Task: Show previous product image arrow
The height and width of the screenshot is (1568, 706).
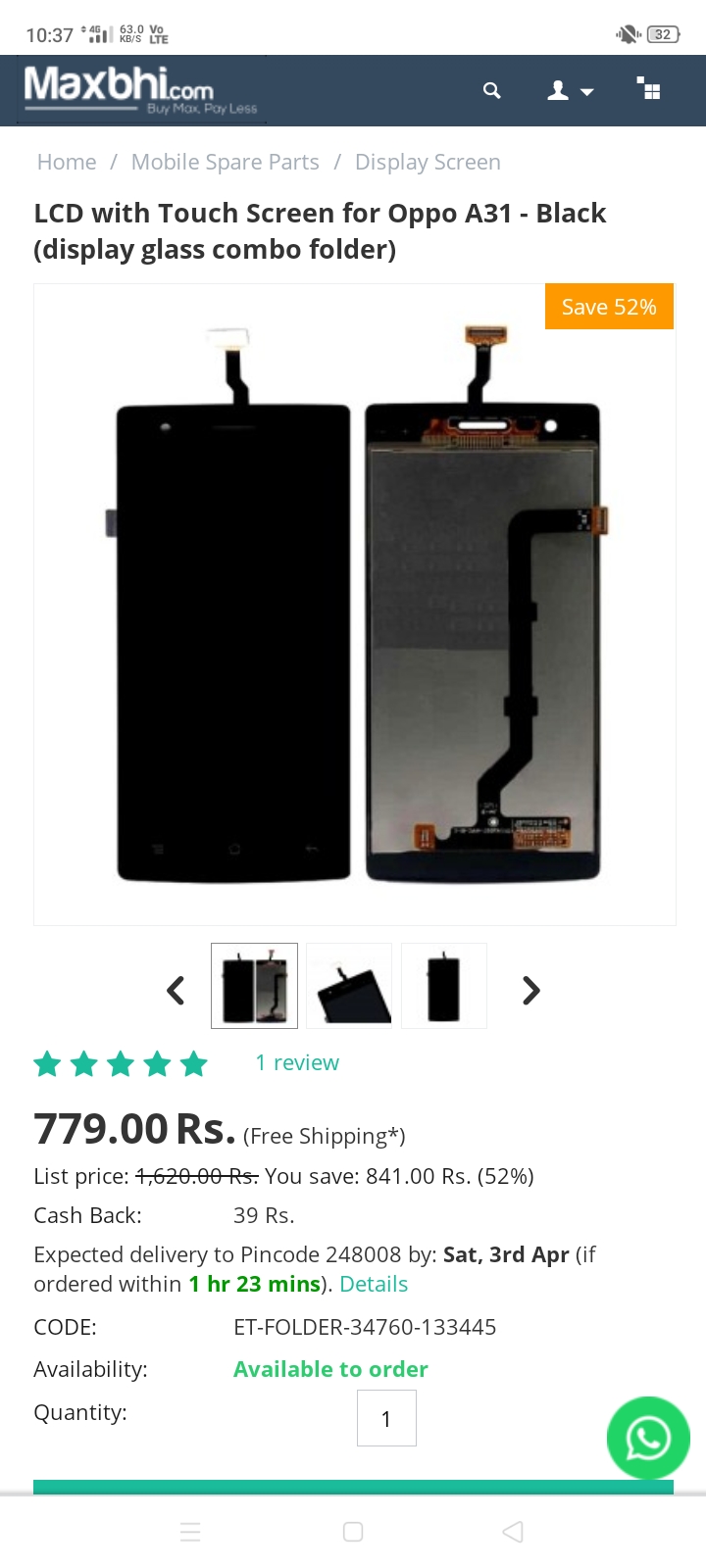Action: (176, 991)
